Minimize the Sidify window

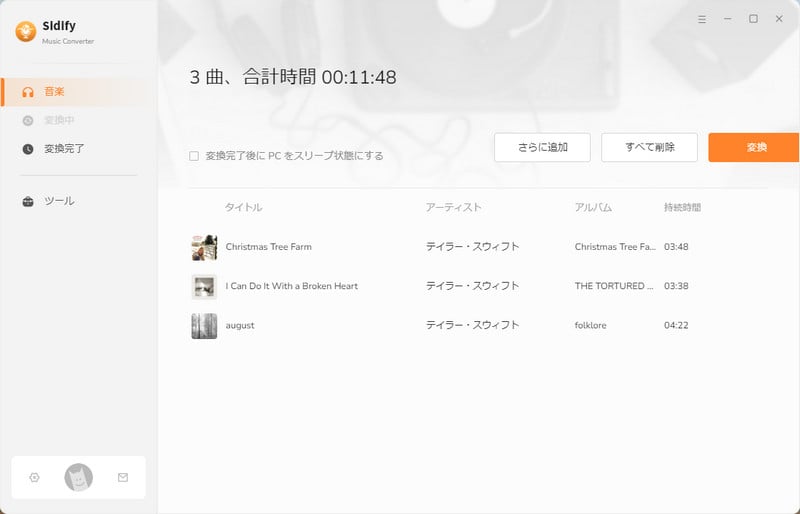(728, 19)
